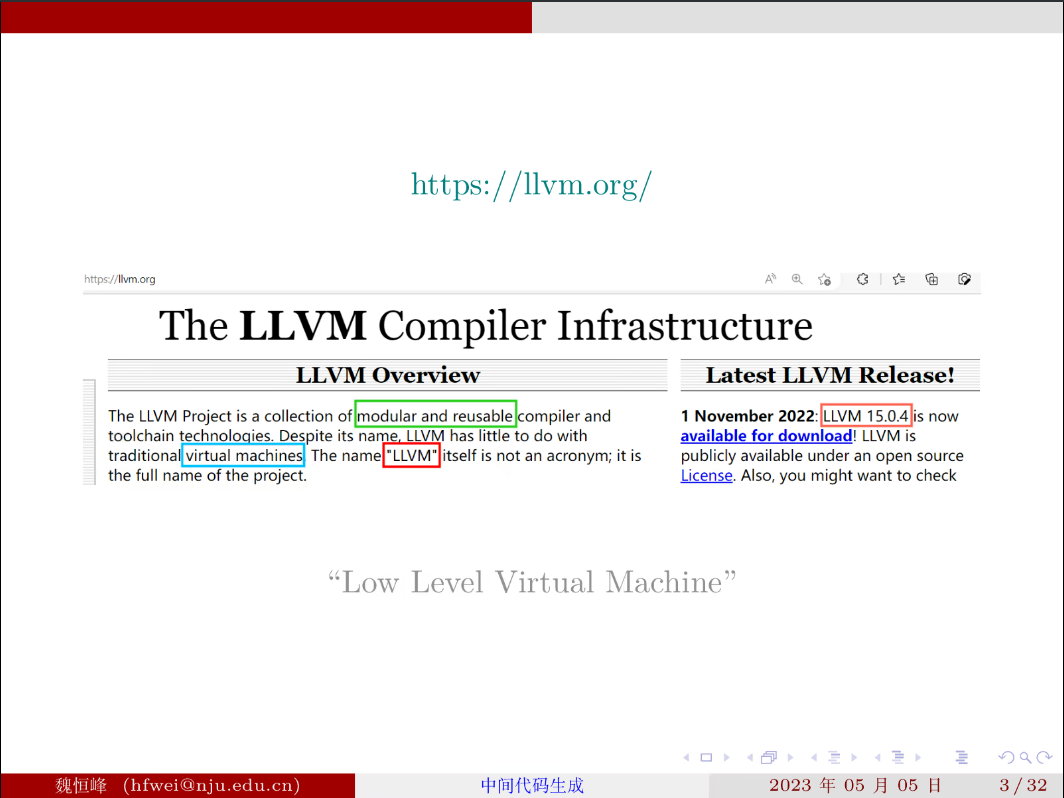This screenshot has height=798, width=1064.
Task: Click the Beamer go-back curved arrow
Action: pyautogui.click(x=1006, y=757)
